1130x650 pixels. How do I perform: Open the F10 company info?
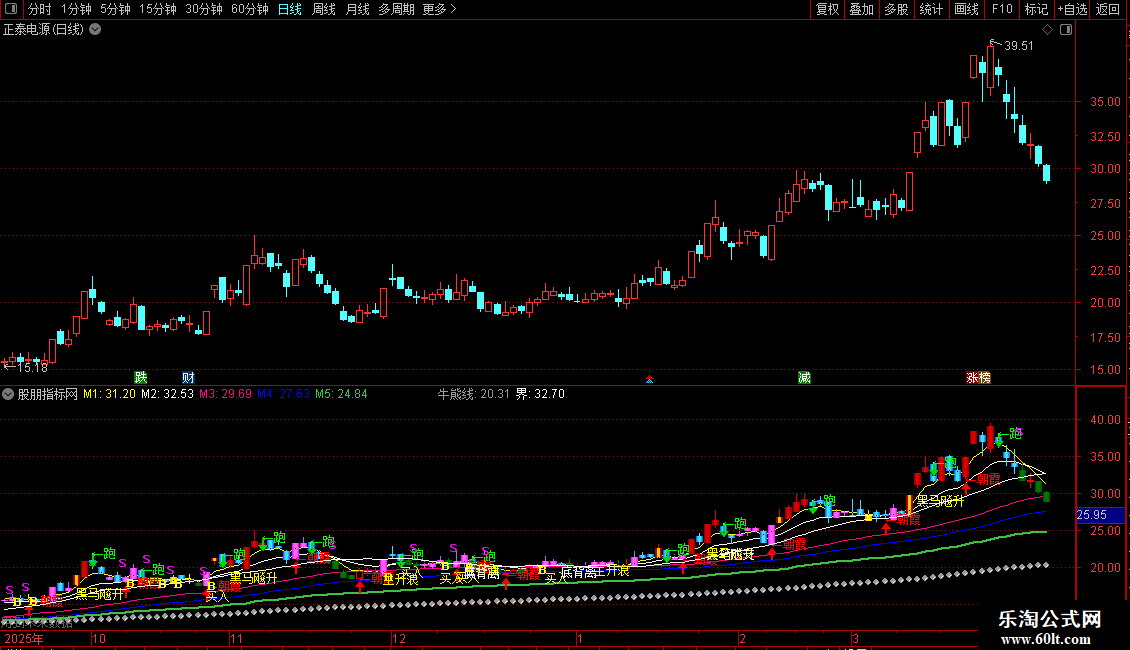(x=1001, y=9)
